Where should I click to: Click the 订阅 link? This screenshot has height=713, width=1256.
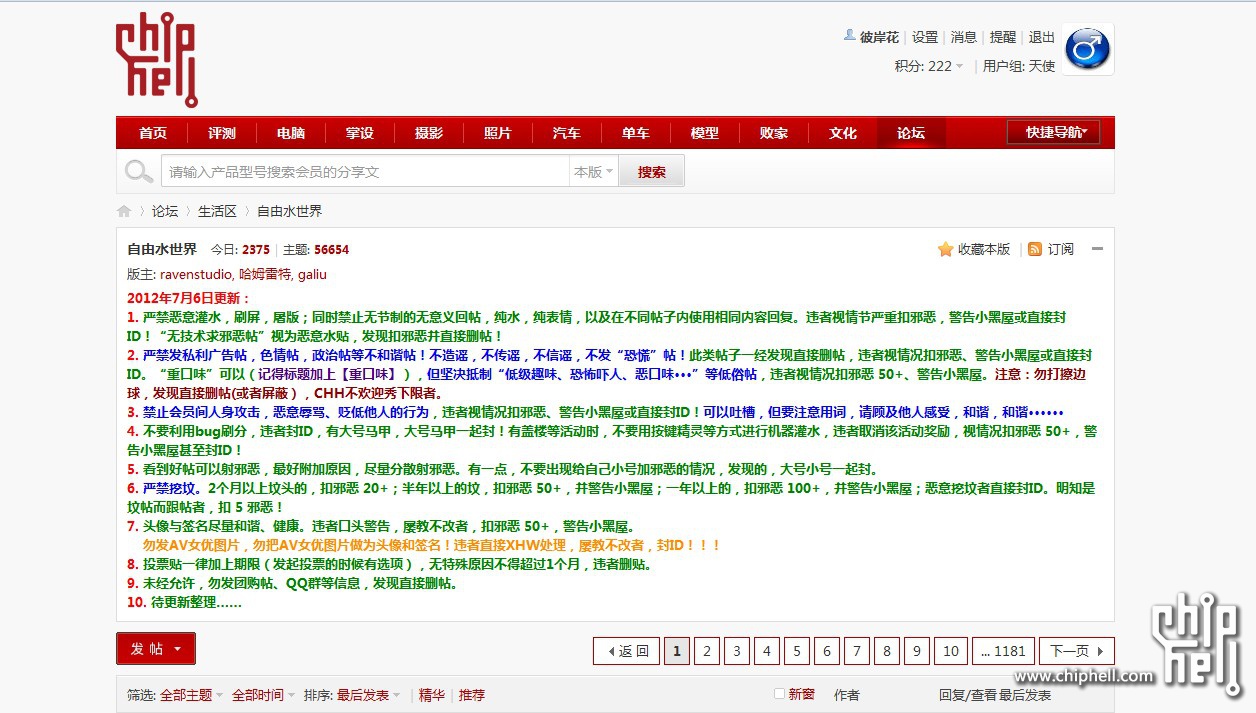tap(1061, 249)
